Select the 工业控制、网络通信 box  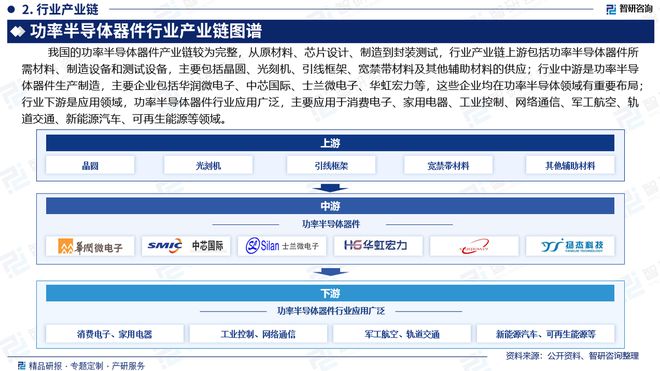tap(258, 334)
